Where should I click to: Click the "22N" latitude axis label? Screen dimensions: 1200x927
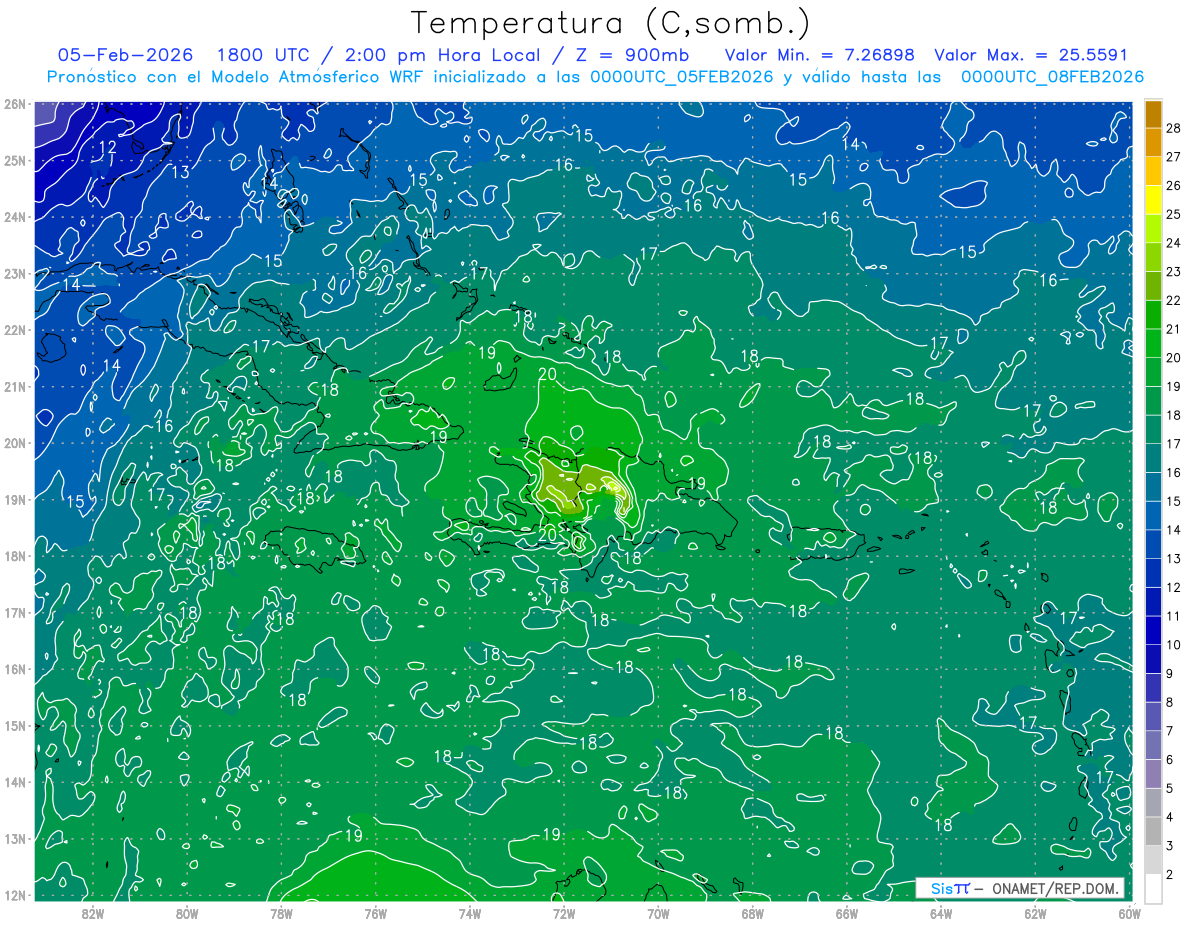click(14, 330)
